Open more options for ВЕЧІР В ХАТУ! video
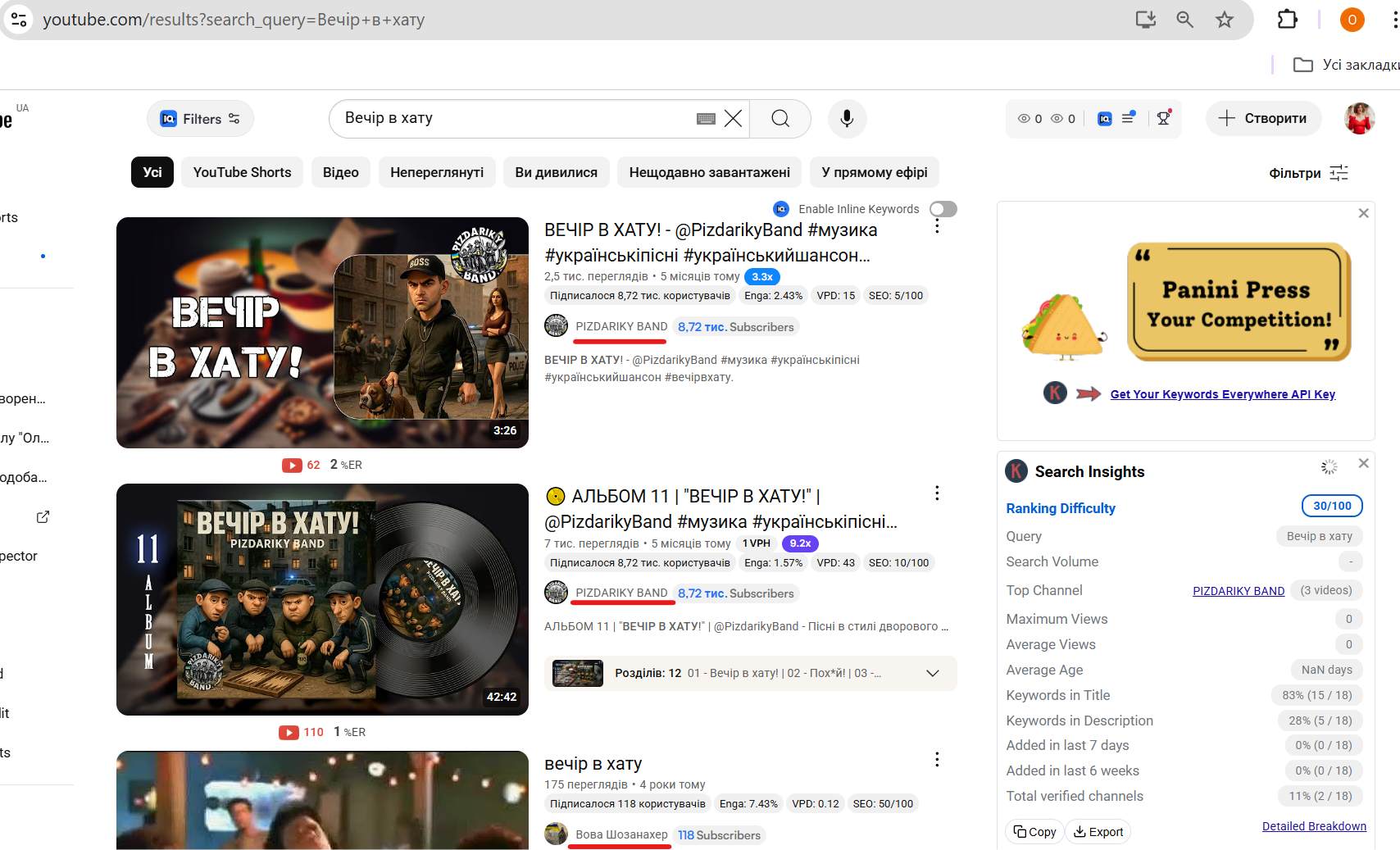This screenshot has width=1400, height=850. click(937, 226)
